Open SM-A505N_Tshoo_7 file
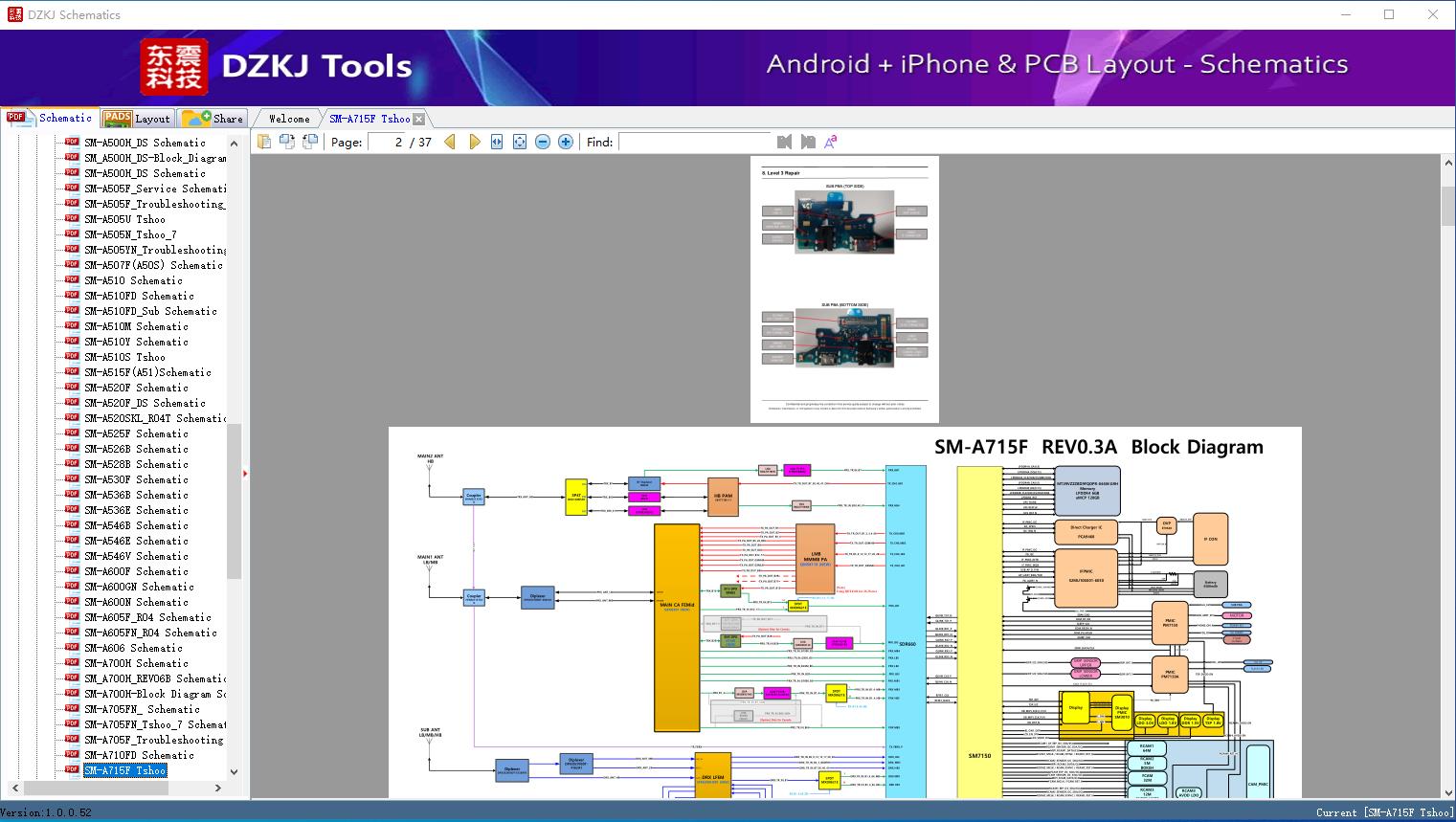 (x=130, y=234)
